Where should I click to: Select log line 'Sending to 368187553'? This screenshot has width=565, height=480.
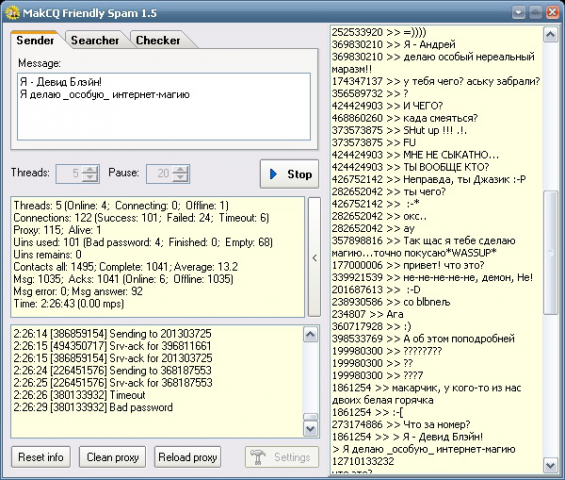coord(112,370)
